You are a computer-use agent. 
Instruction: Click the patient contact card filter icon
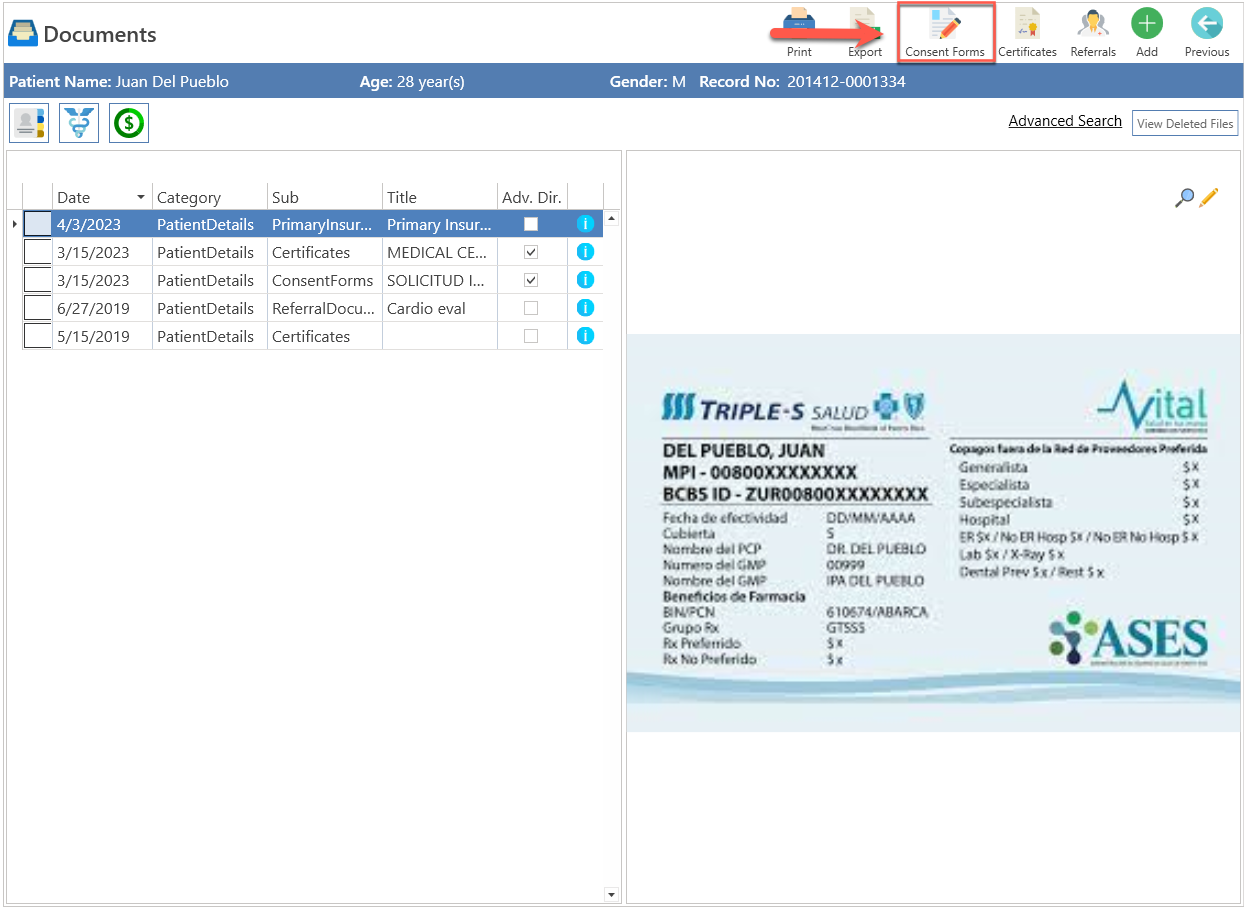click(x=29, y=124)
